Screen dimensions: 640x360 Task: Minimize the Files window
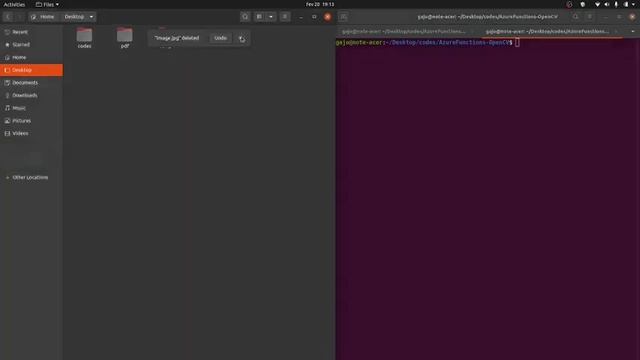(301, 17)
